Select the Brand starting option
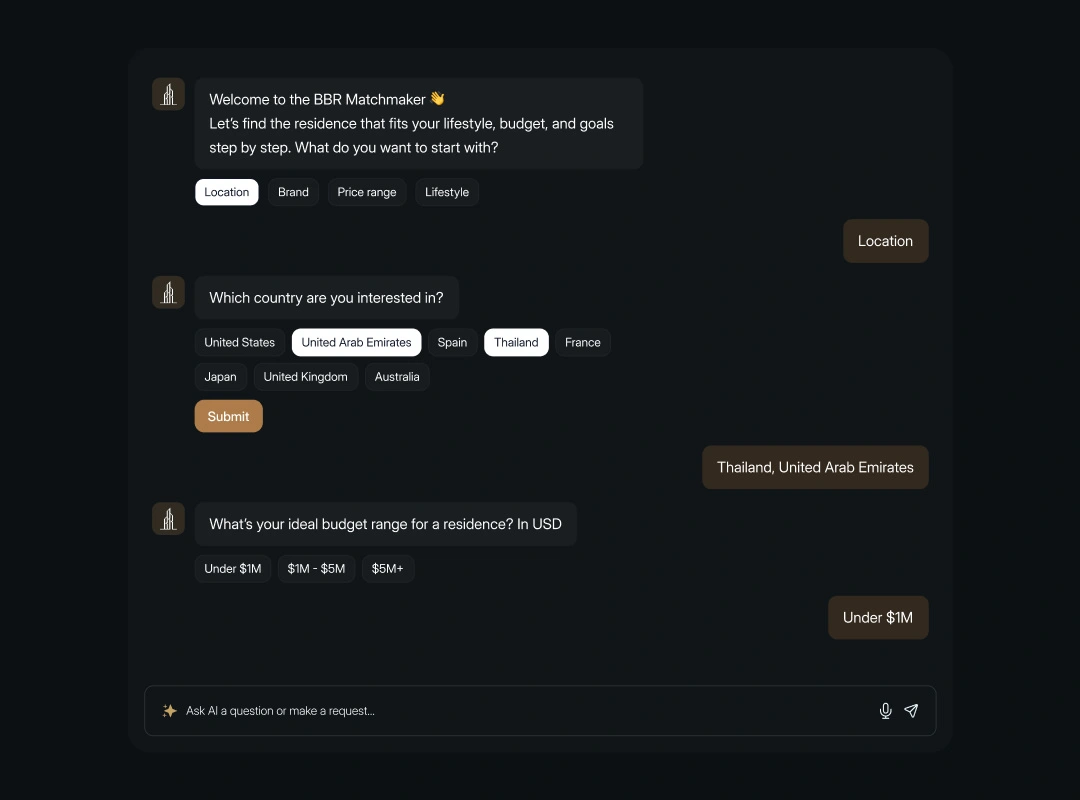This screenshot has height=800, width=1080. click(x=293, y=192)
